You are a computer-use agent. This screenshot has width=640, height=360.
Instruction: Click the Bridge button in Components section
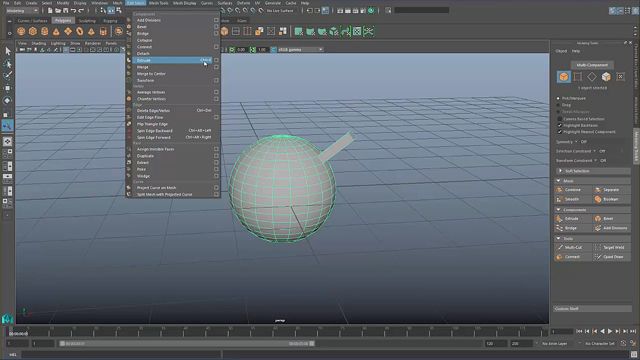click(572, 228)
